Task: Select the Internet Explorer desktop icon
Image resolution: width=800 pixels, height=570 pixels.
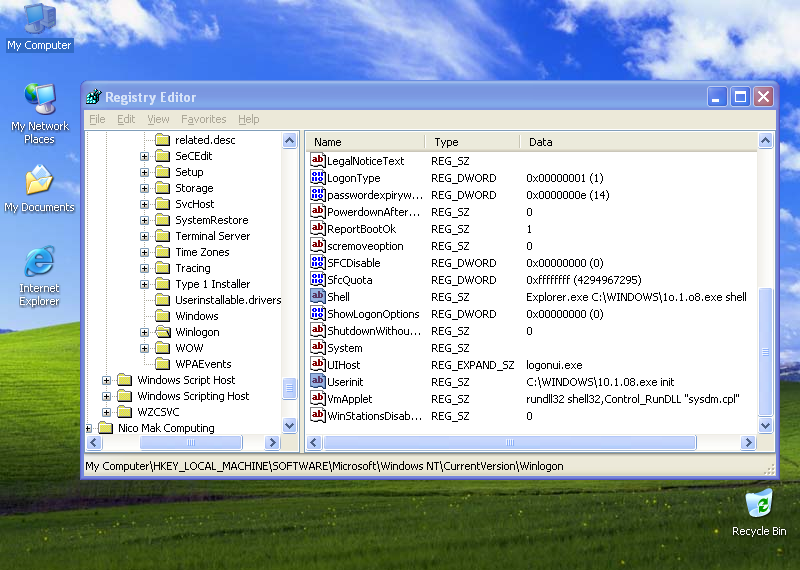Action: (x=39, y=276)
